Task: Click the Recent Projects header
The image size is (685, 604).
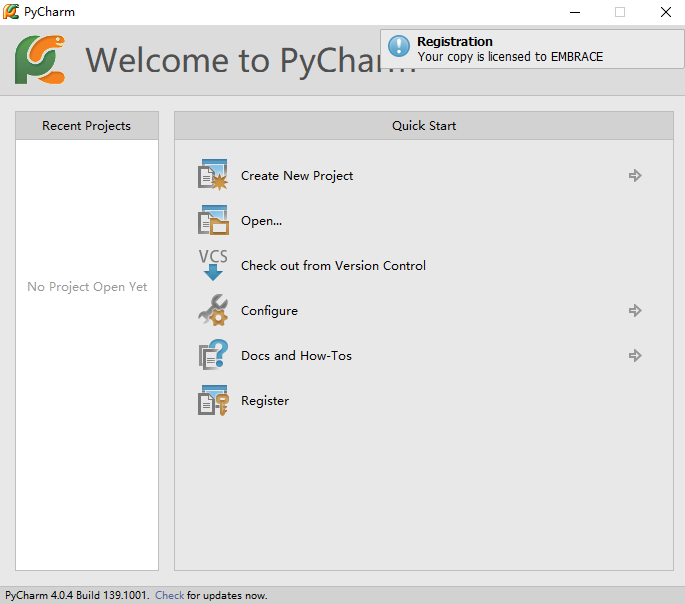Action: [x=86, y=126]
